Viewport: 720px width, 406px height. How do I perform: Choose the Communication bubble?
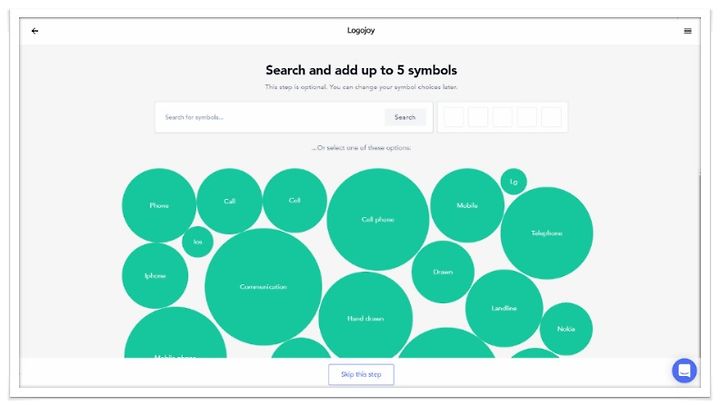(x=263, y=287)
